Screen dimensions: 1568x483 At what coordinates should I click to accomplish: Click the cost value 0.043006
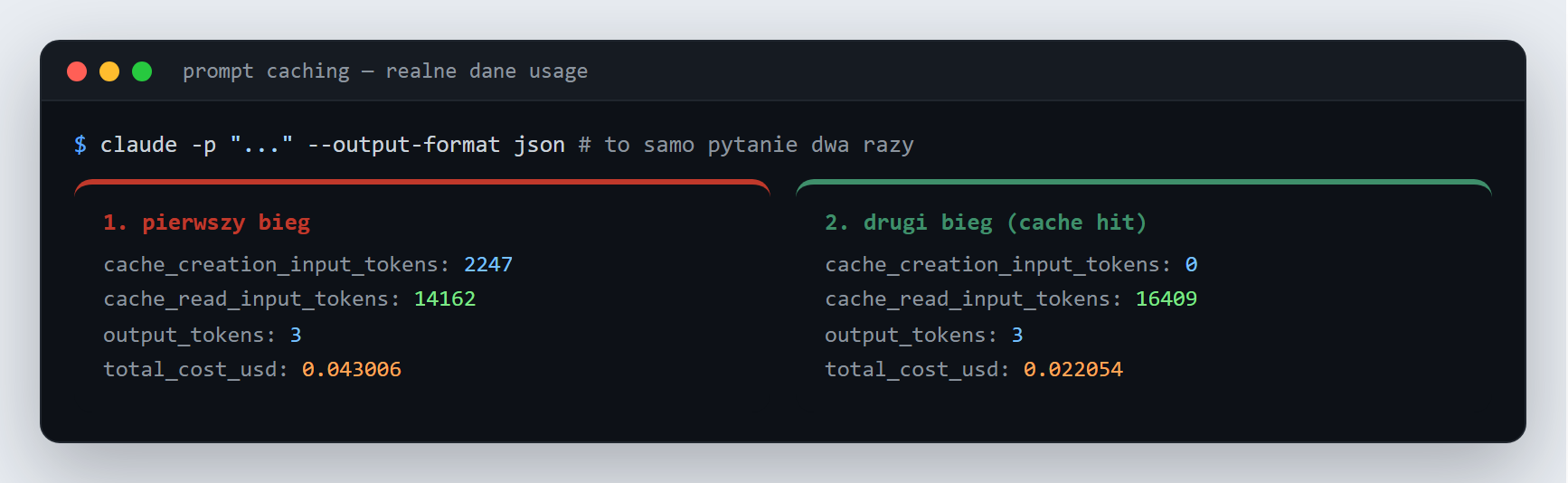(x=352, y=369)
